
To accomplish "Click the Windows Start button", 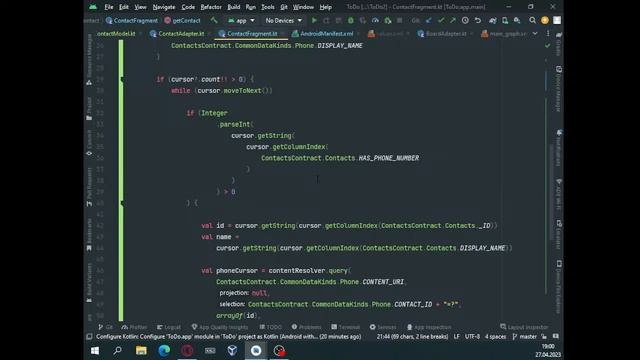I will point(95,351).
